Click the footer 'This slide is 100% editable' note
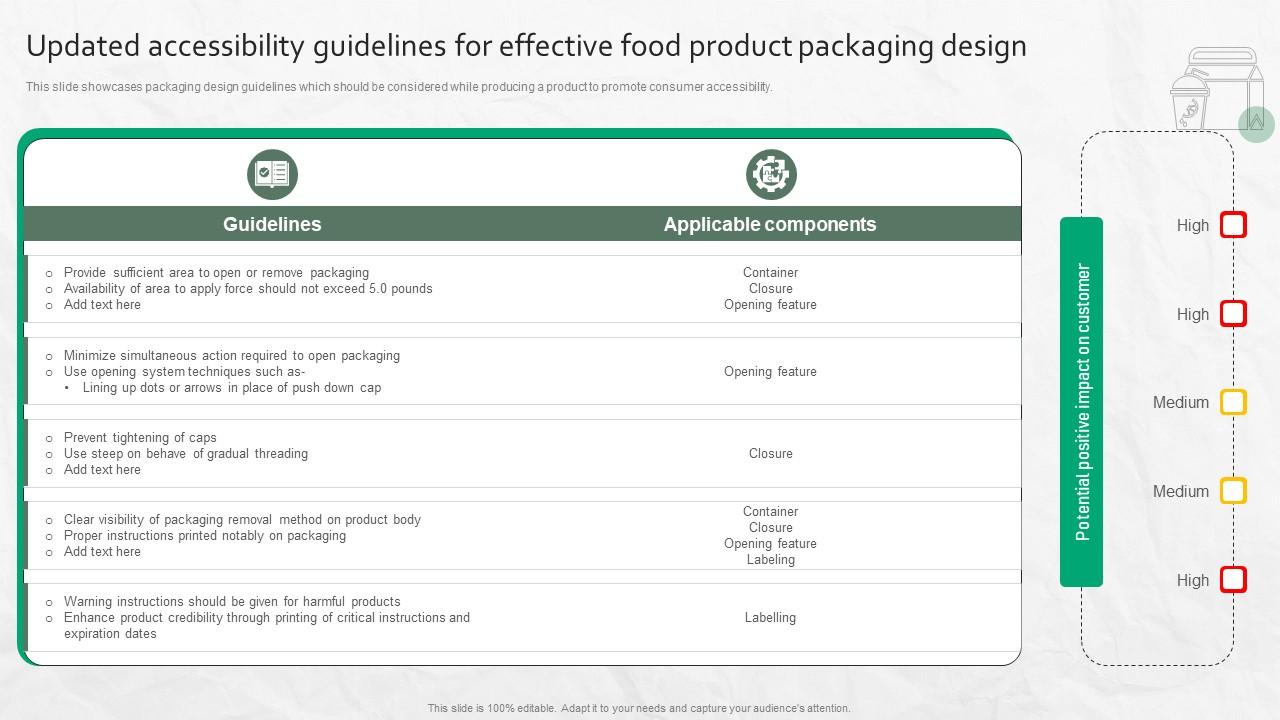The height and width of the screenshot is (720, 1280). tap(639, 708)
